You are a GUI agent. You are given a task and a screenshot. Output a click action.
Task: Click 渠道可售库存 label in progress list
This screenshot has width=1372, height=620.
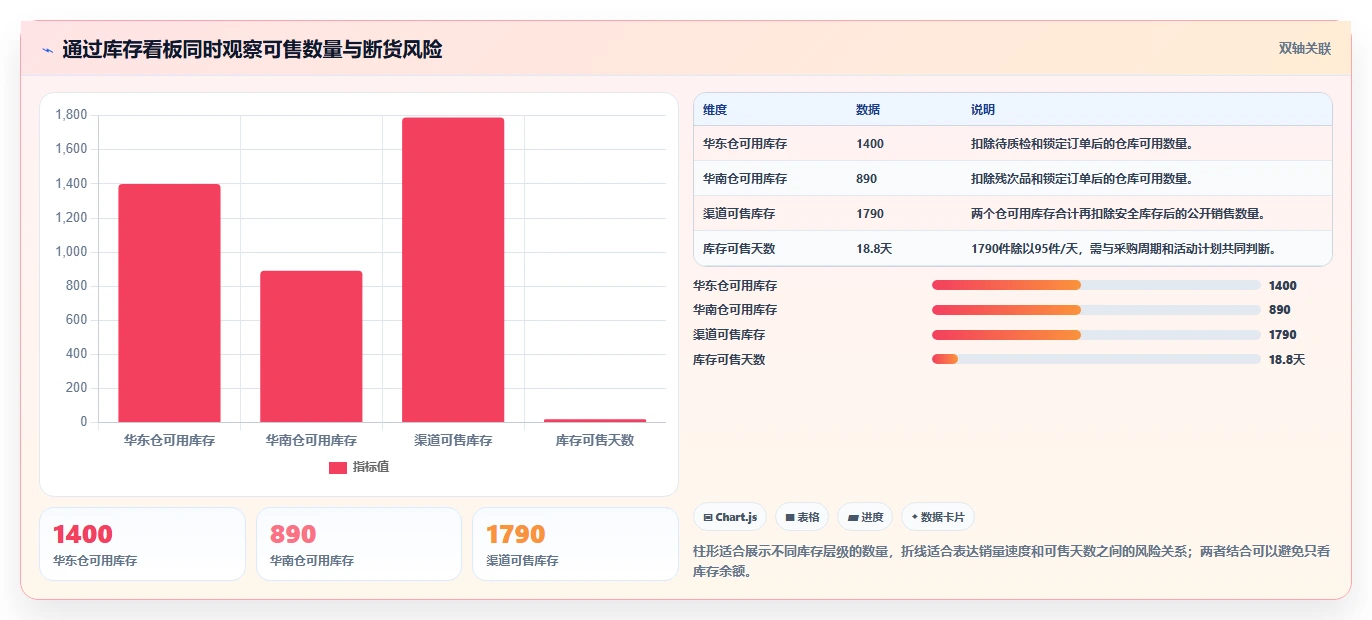click(x=729, y=335)
